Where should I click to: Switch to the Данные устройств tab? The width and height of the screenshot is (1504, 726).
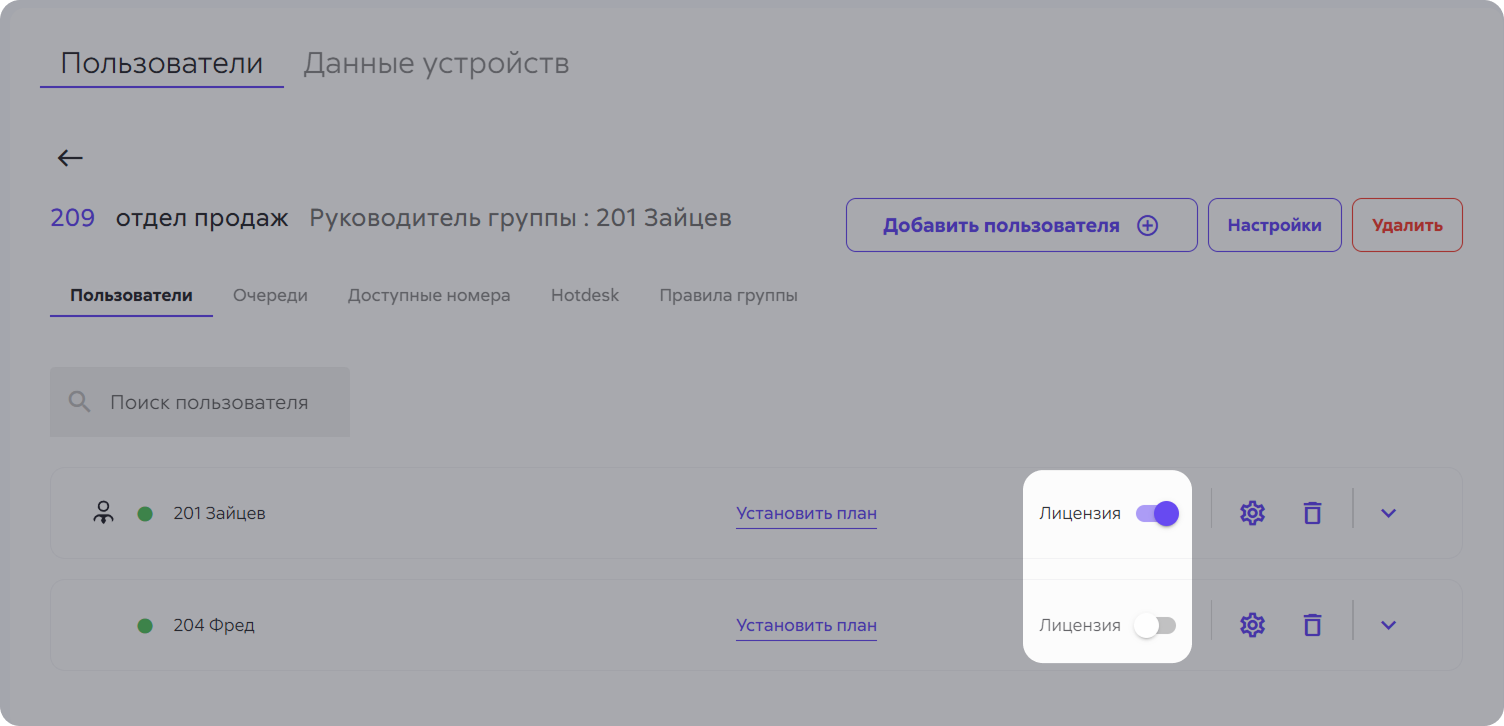pyautogui.click(x=437, y=63)
